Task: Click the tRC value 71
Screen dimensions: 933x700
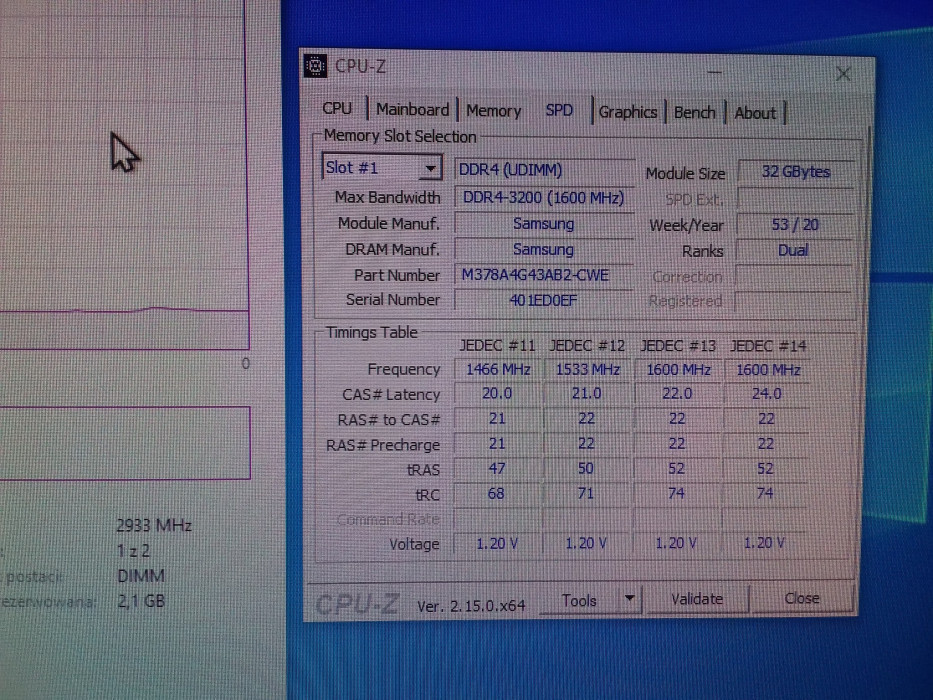Action: [x=586, y=493]
